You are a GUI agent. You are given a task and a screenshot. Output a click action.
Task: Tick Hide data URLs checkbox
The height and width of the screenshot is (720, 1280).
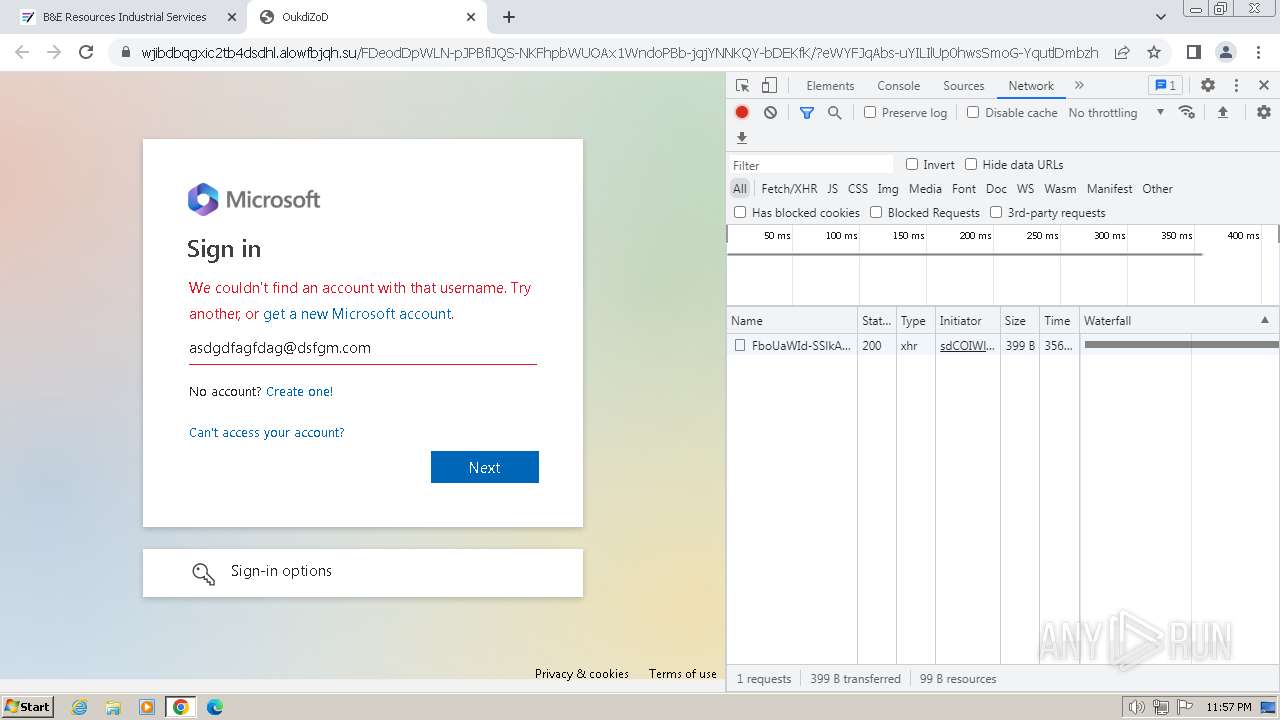point(971,164)
